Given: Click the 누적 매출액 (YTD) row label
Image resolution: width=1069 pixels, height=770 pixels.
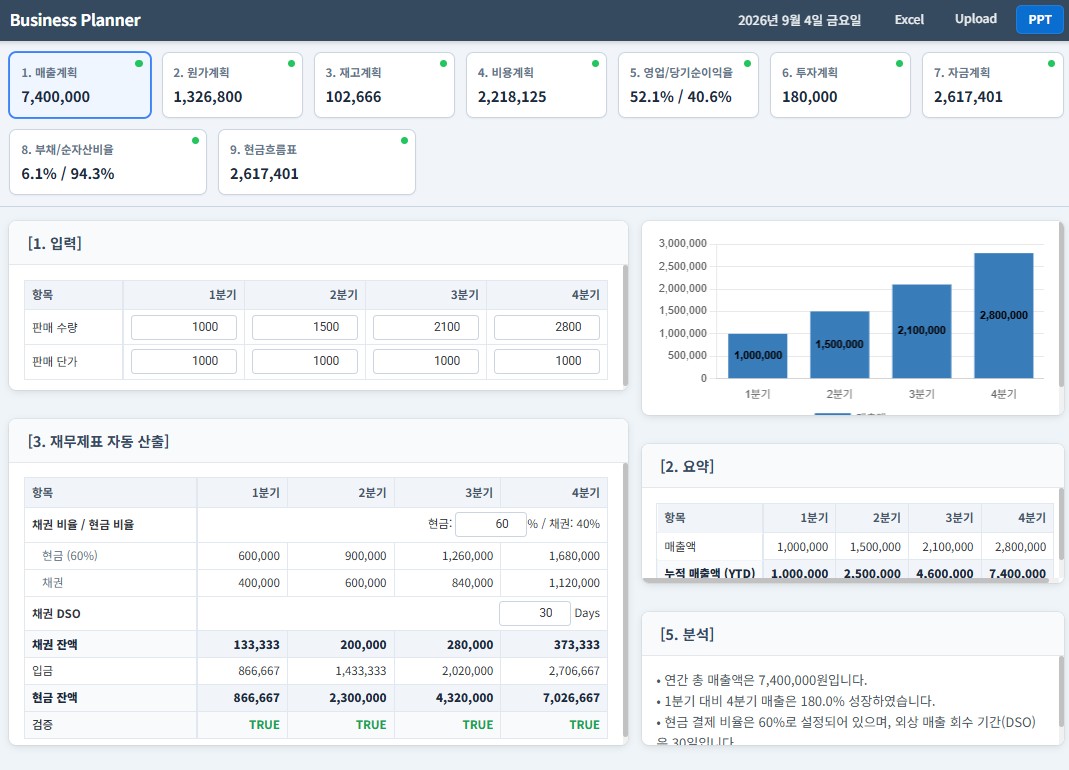Looking at the screenshot, I should (x=709, y=574).
